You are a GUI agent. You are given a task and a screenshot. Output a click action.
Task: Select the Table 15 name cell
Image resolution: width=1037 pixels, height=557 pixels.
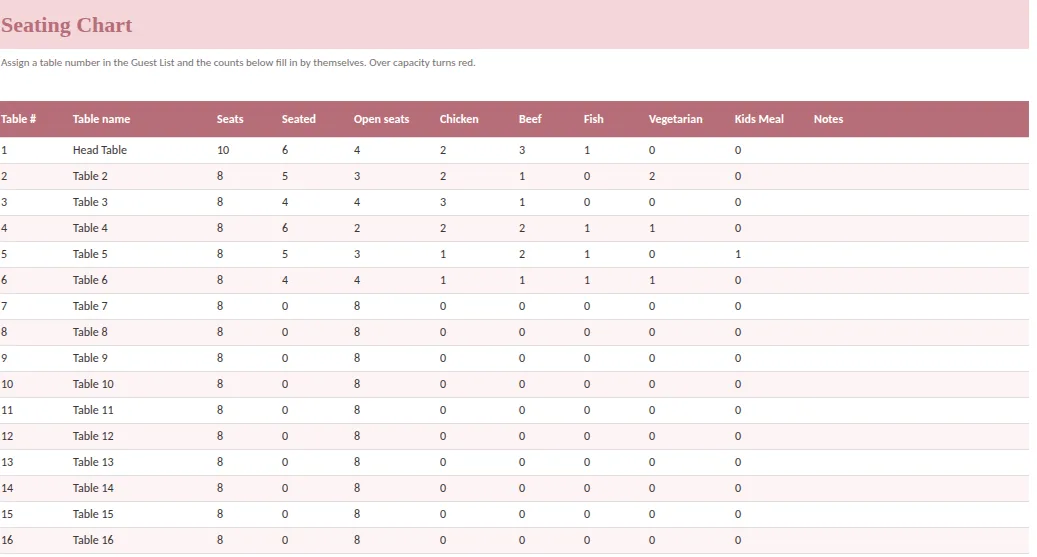click(x=93, y=514)
